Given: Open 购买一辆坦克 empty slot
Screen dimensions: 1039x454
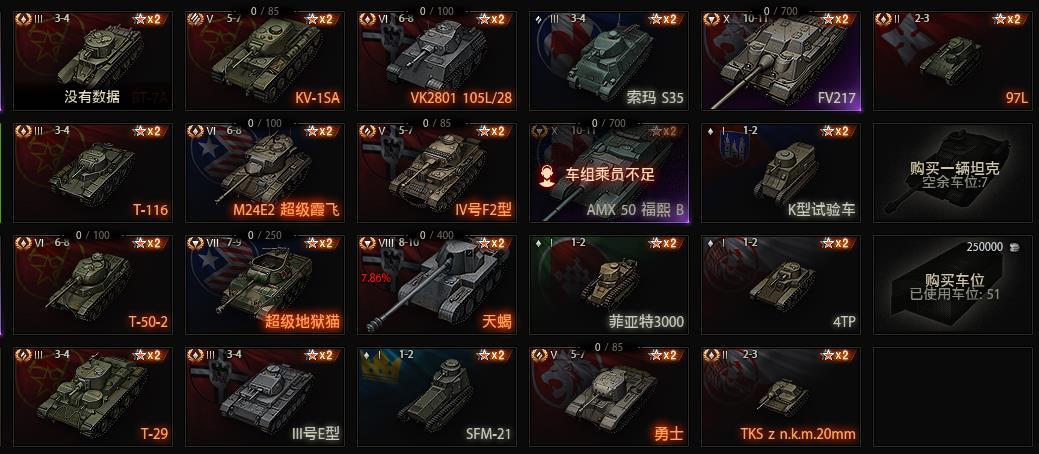Looking at the screenshot, I should [x=953, y=172].
